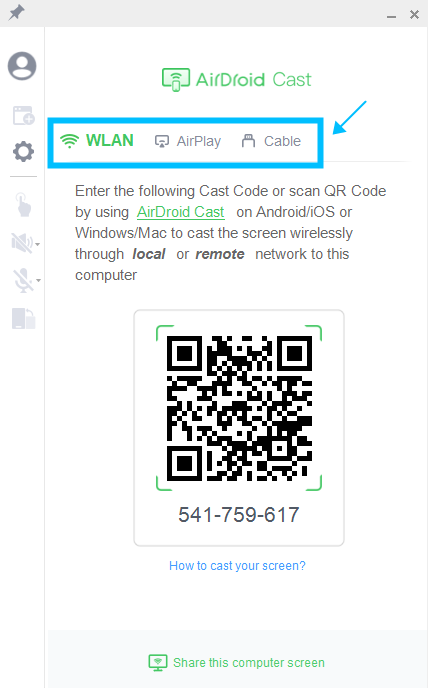Click the pin window icon

16,12
